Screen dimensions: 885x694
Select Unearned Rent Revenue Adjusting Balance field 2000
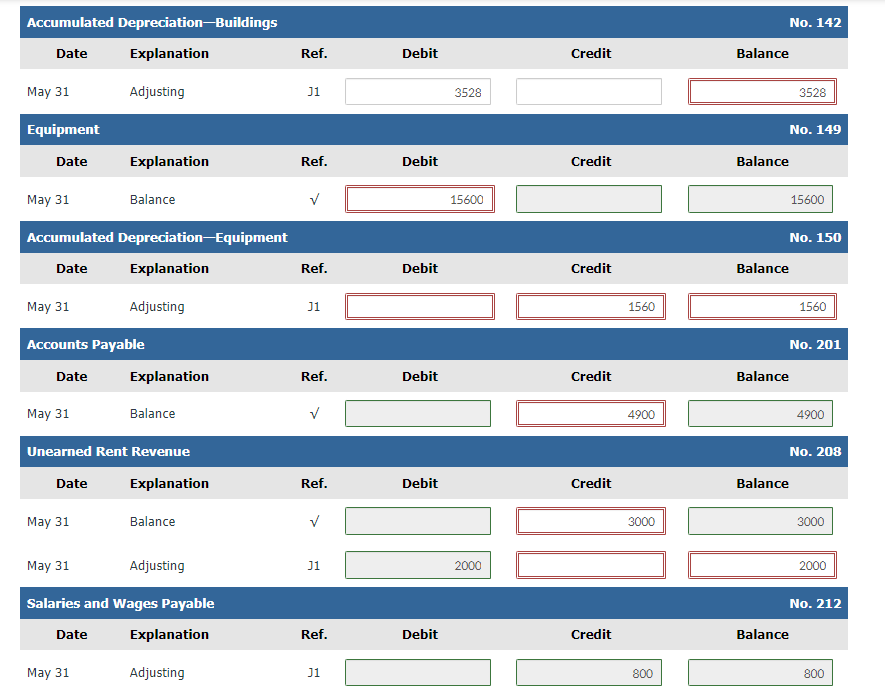click(762, 565)
